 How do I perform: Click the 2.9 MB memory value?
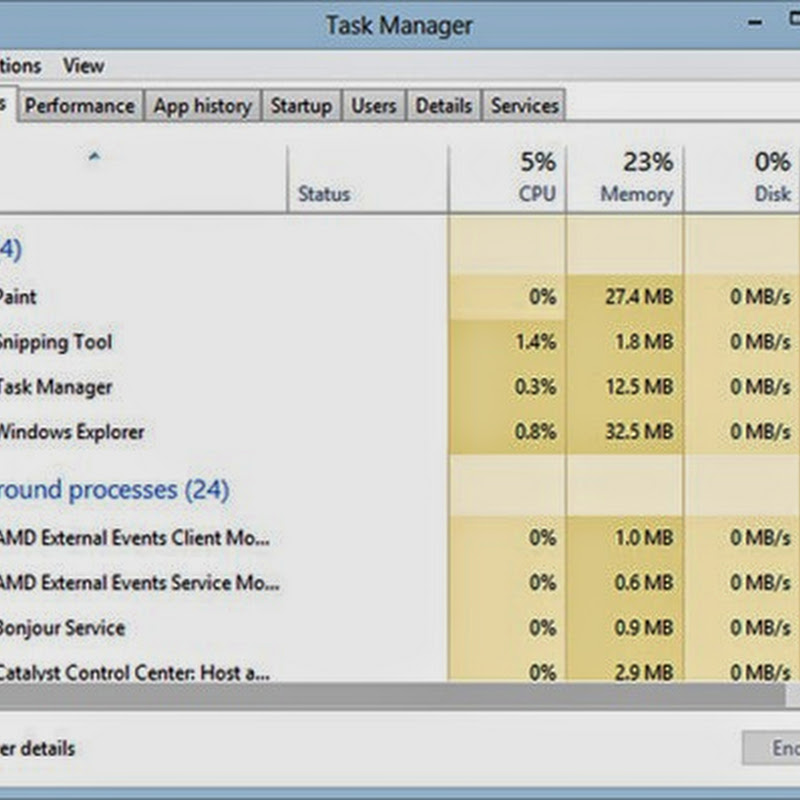tap(644, 672)
